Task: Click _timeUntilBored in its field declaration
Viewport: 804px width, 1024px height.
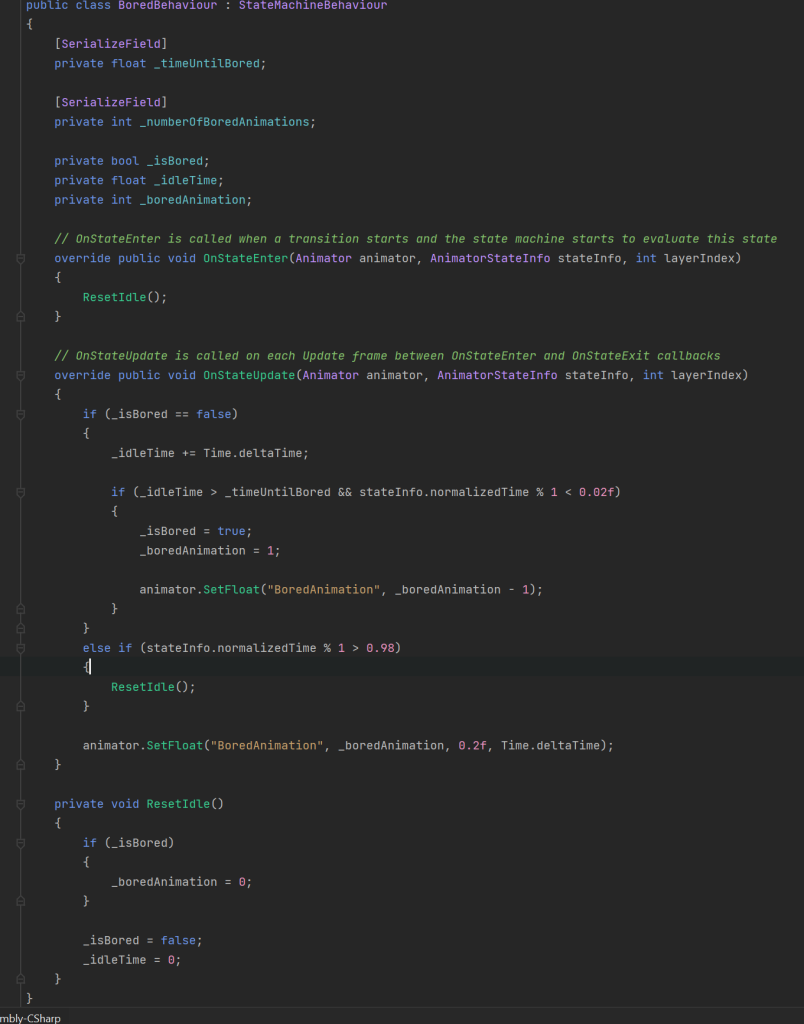Action: (x=206, y=63)
